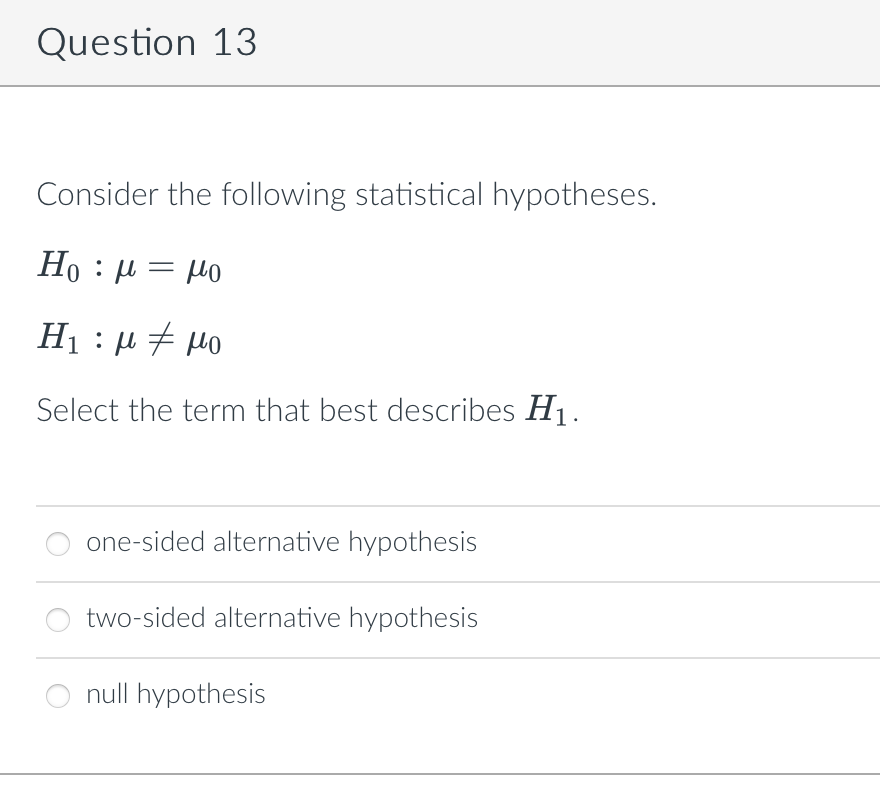Click the hypothesis statement H0
The image size is (880, 788).
(129, 267)
